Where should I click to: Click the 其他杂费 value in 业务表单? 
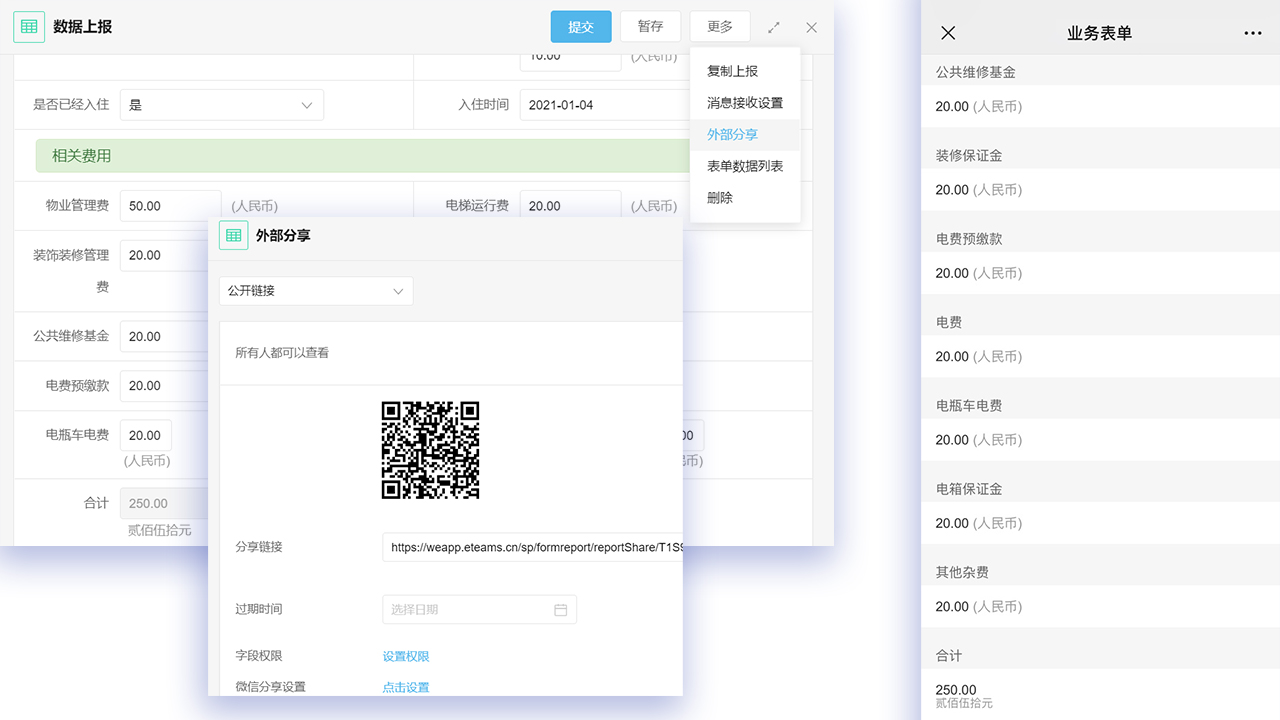click(979, 607)
